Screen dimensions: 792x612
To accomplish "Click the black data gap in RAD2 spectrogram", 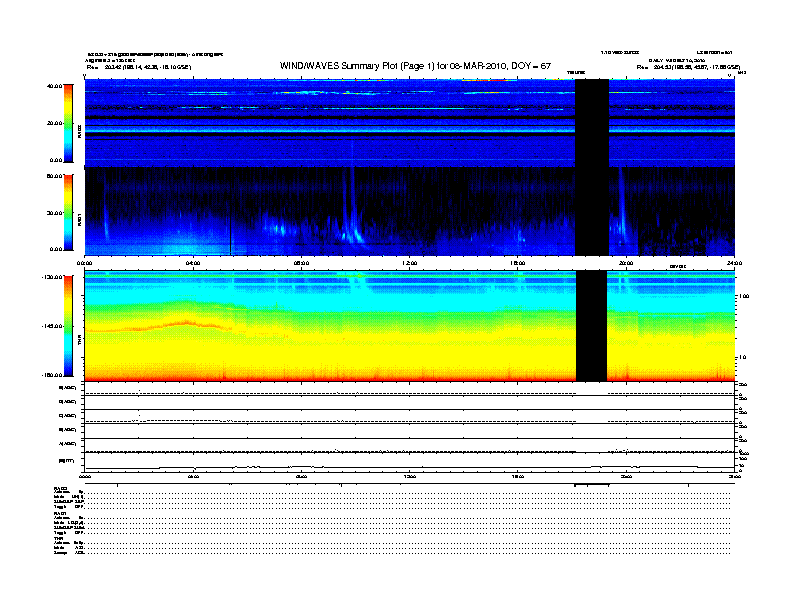I will (x=592, y=123).
